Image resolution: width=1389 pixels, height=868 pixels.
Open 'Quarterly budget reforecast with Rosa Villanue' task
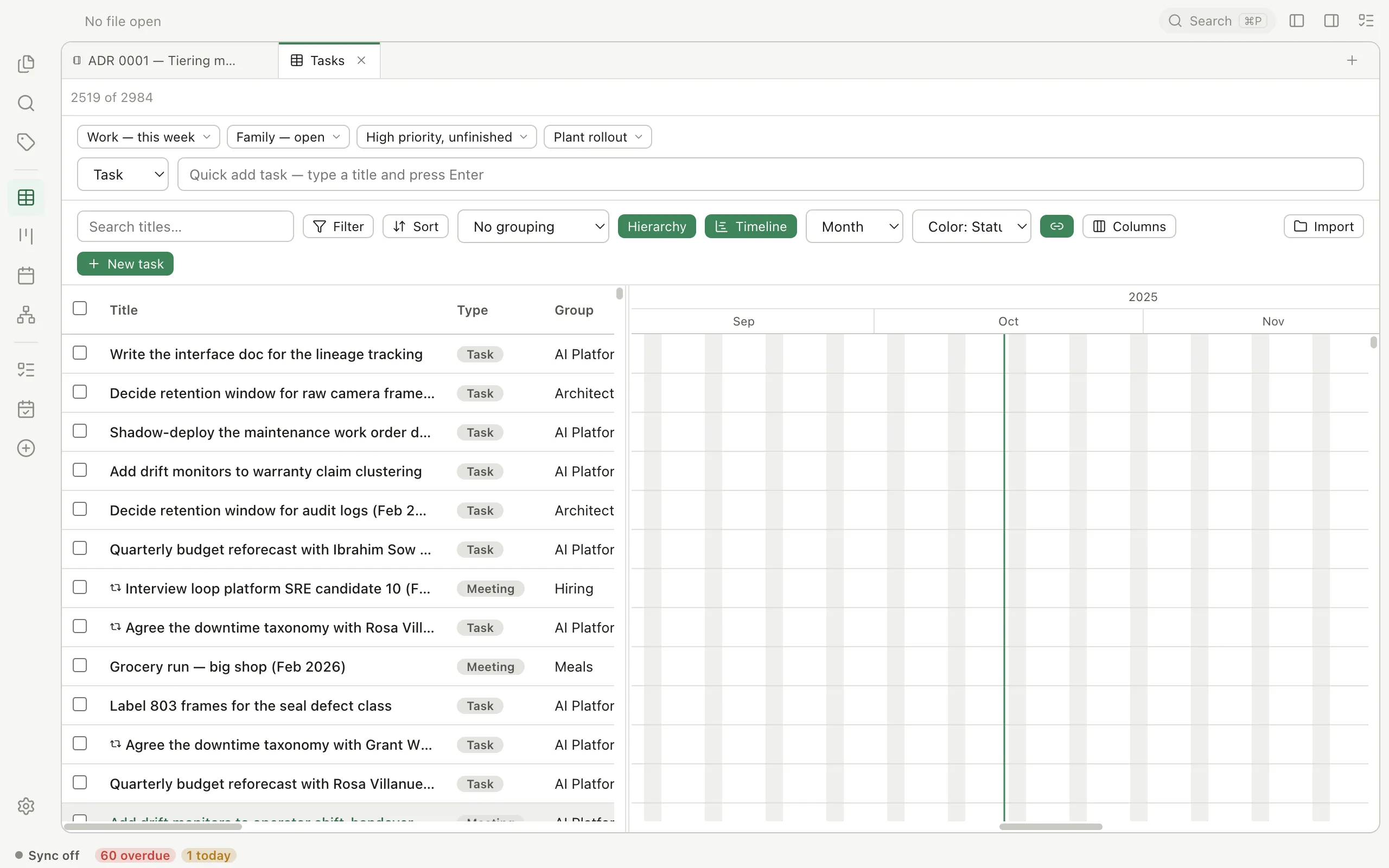(272, 783)
